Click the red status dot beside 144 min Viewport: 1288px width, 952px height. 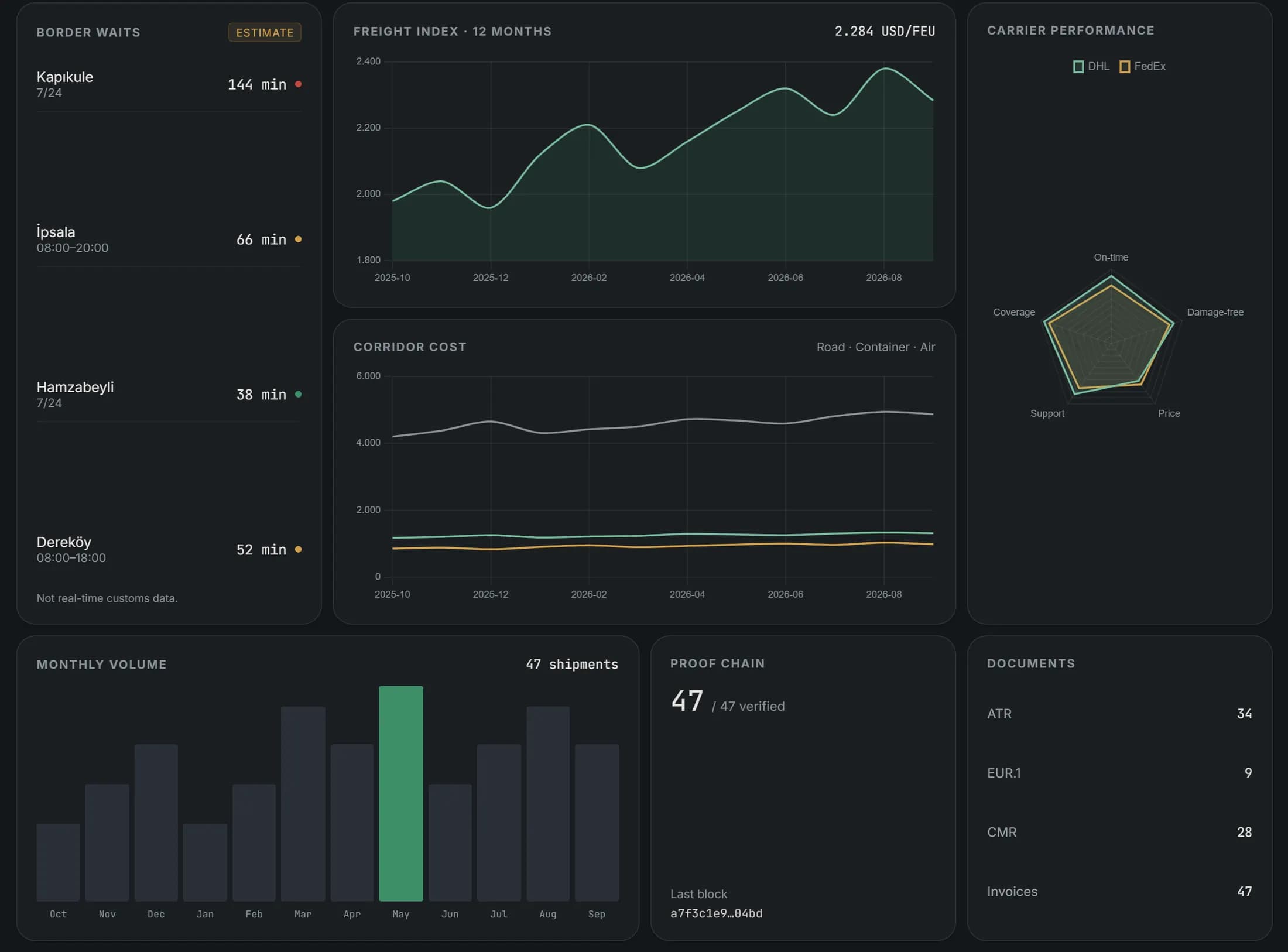click(298, 84)
